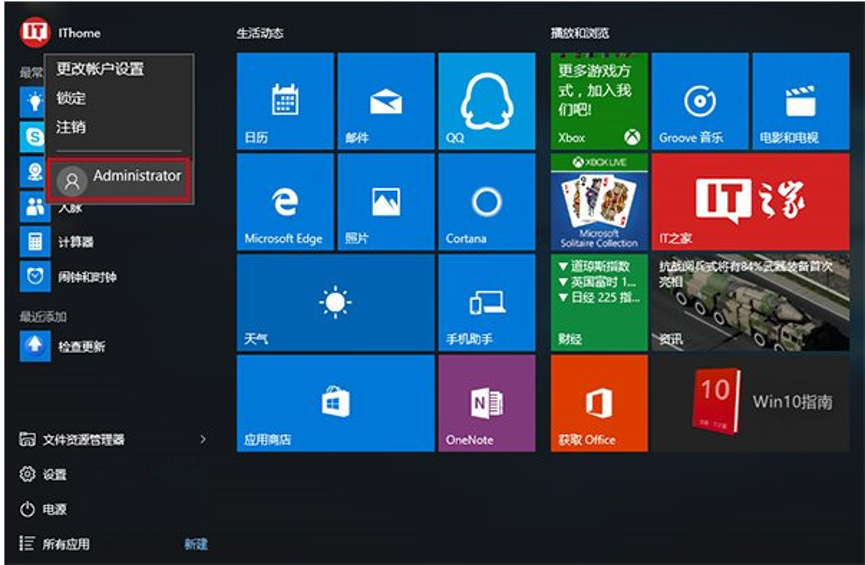Choose 锁定 from account menu
The image size is (865, 565).
point(71,98)
